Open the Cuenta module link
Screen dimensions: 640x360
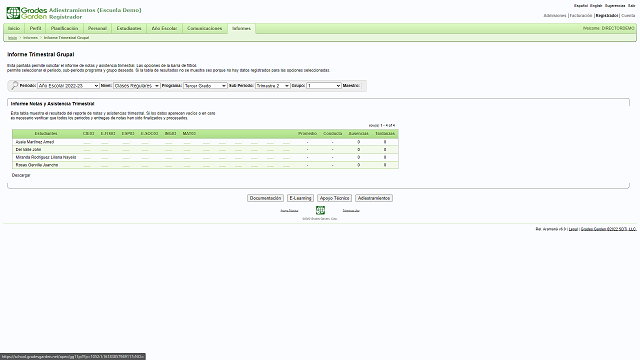pyautogui.click(x=628, y=16)
